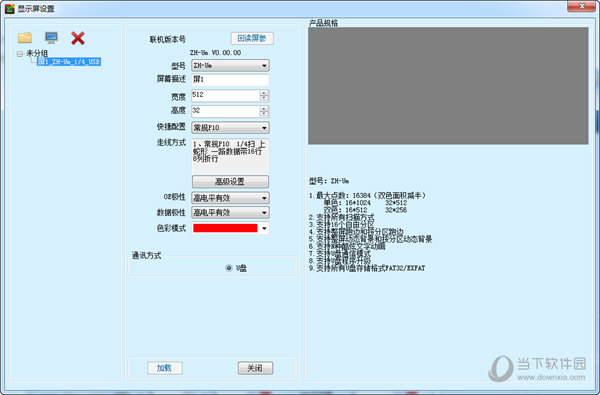Click the 宽度 value field 512
The image size is (600, 395).
(225, 95)
